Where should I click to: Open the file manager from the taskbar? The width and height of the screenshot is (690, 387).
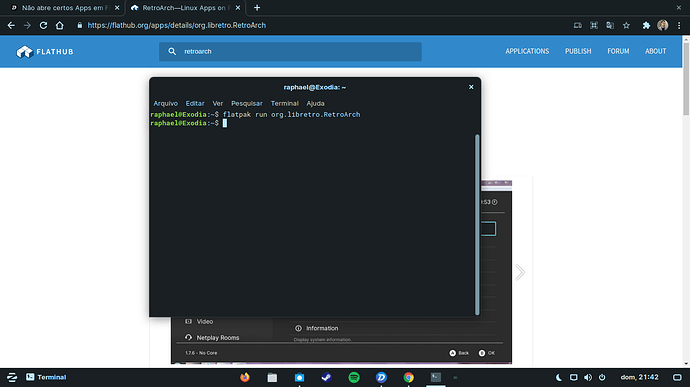coord(272,377)
